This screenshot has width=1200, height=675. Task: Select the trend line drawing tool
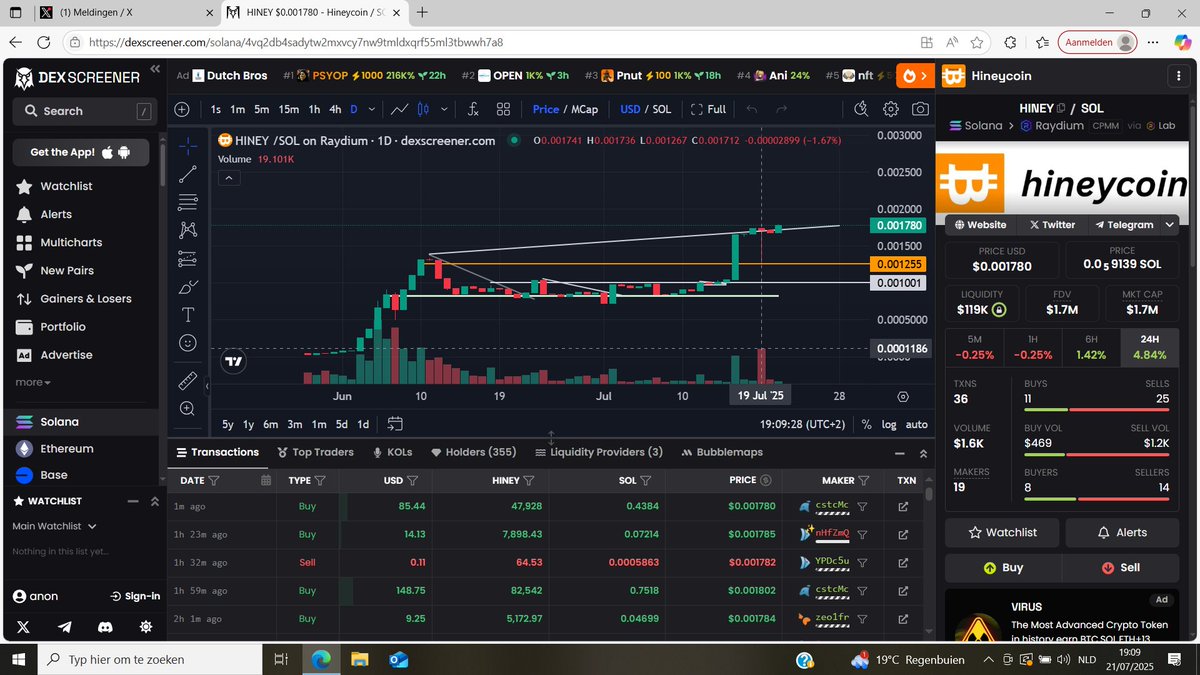[187, 173]
